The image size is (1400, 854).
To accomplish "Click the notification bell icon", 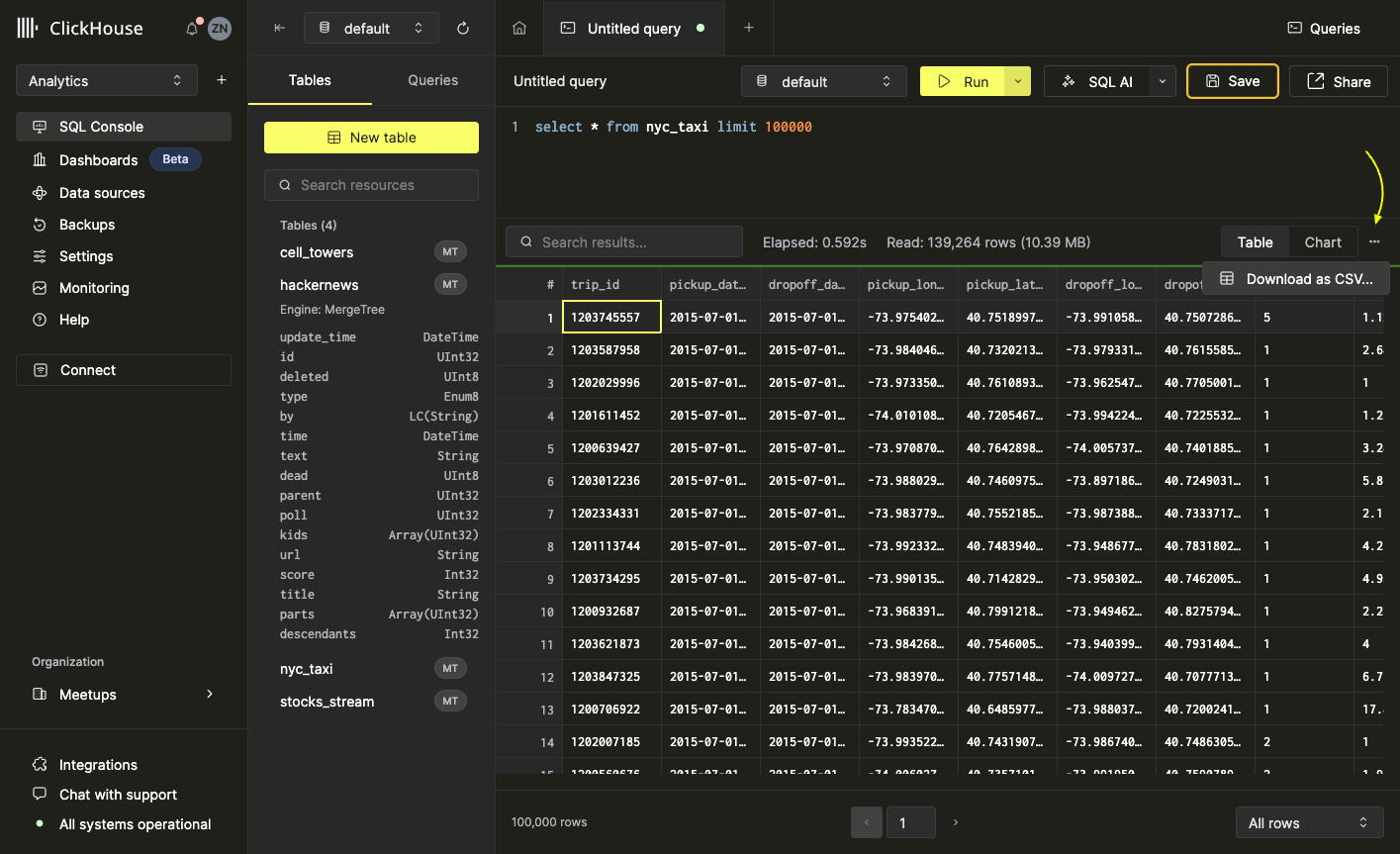I will [x=192, y=29].
